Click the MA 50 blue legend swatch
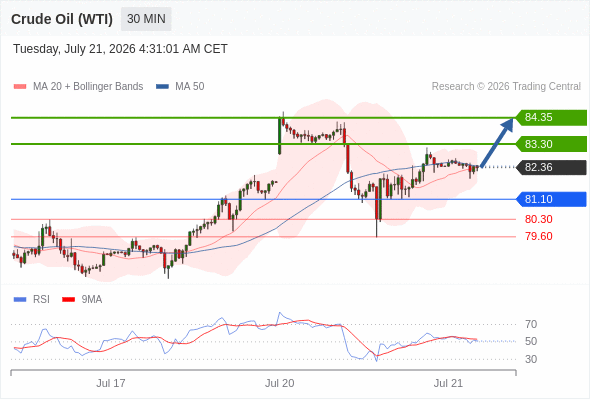 coord(162,87)
